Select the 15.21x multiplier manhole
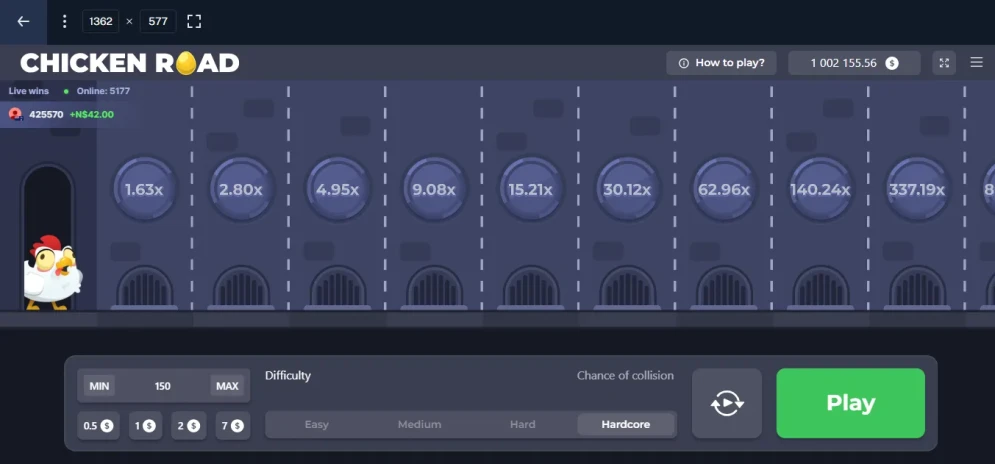995x464 pixels. pos(531,189)
